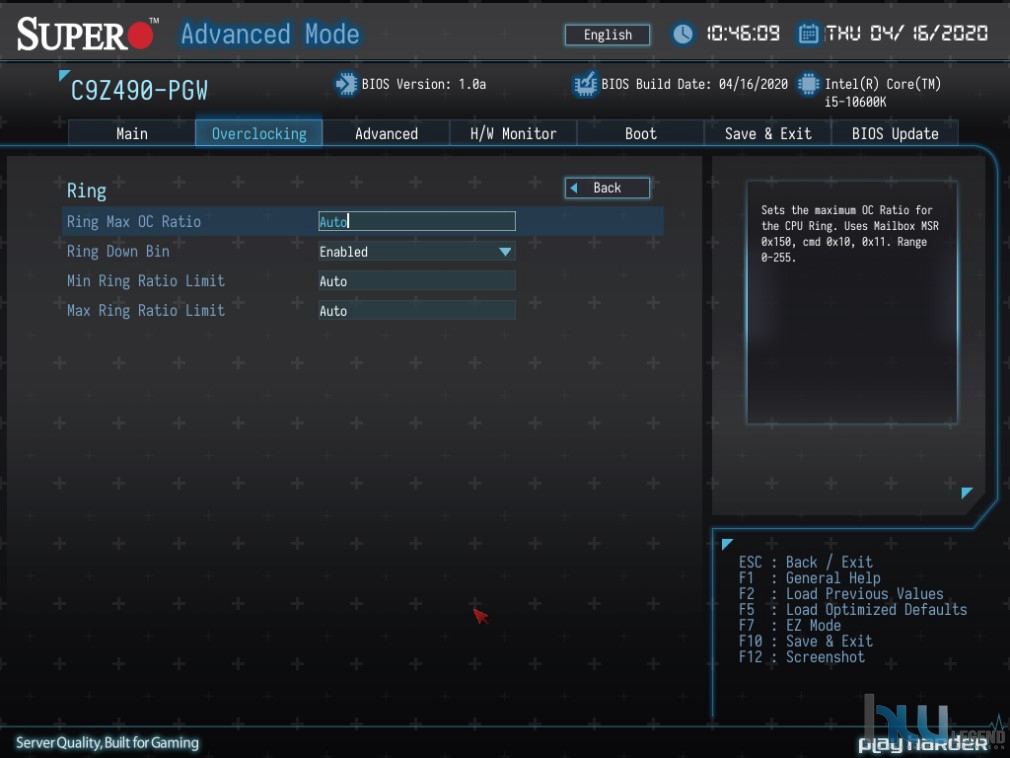This screenshot has width=1010, height=758.
Task: Click the F12 Screenshot hint
Action: pos(801,657)
